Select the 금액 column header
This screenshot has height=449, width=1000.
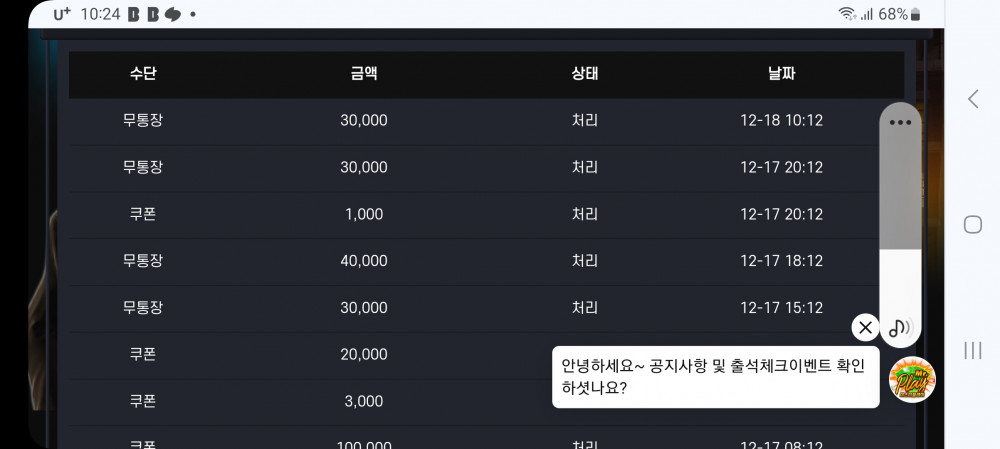pos(364,73)
